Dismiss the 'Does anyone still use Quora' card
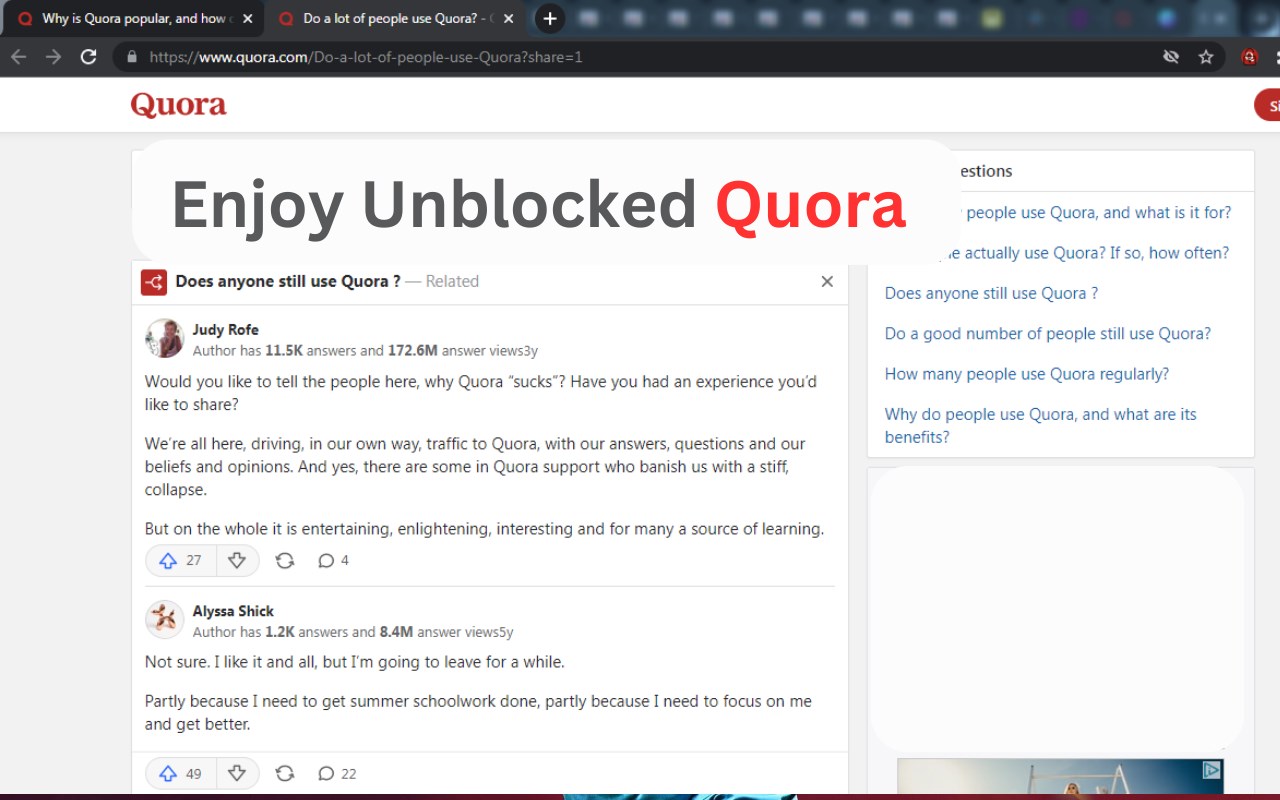Screen dimensions: 1280x800 pyautogui.click(x=827, y=282)
